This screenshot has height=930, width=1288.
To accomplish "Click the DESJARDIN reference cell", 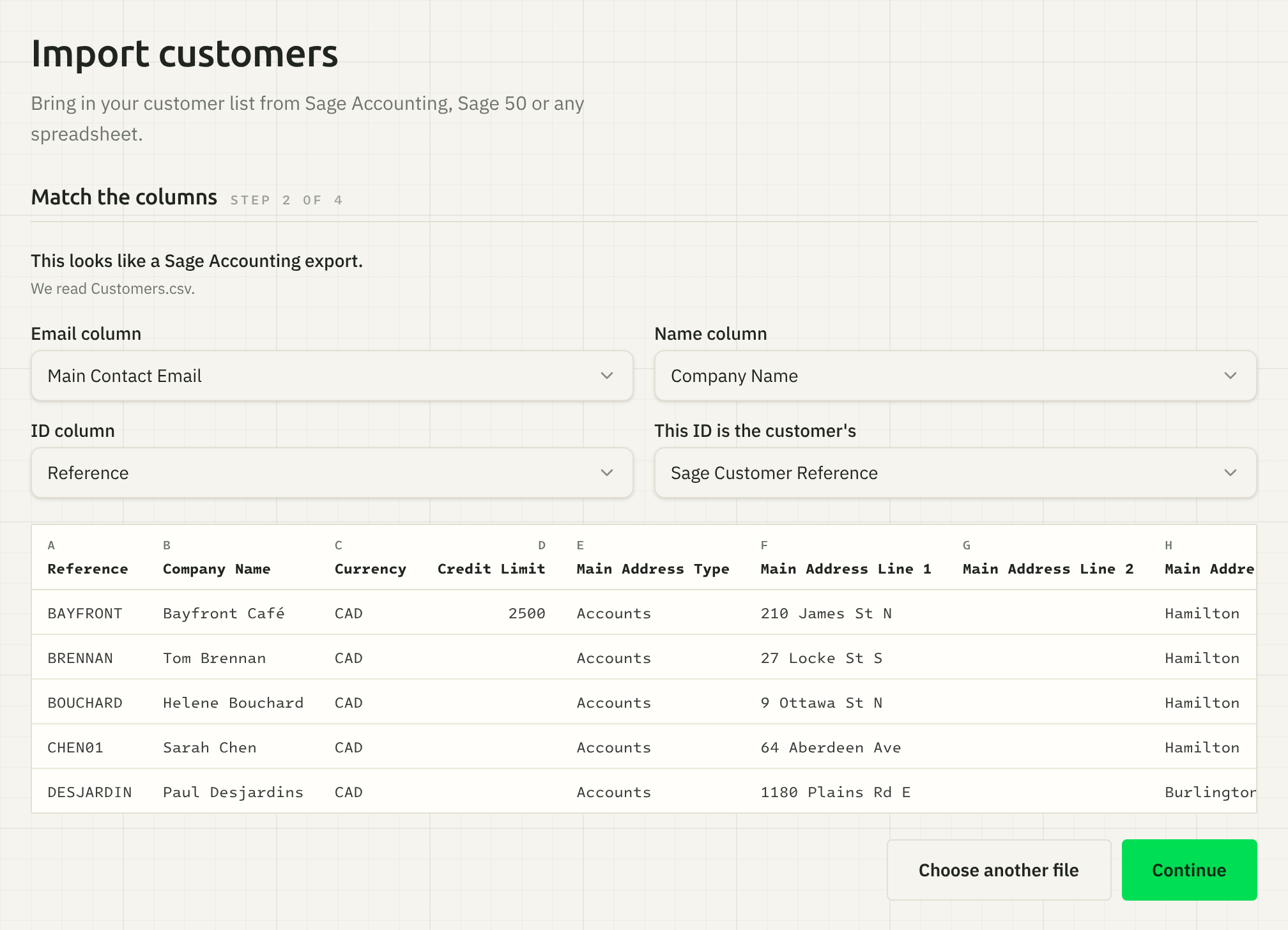I will pyautogui.click(x=90, y=792).
